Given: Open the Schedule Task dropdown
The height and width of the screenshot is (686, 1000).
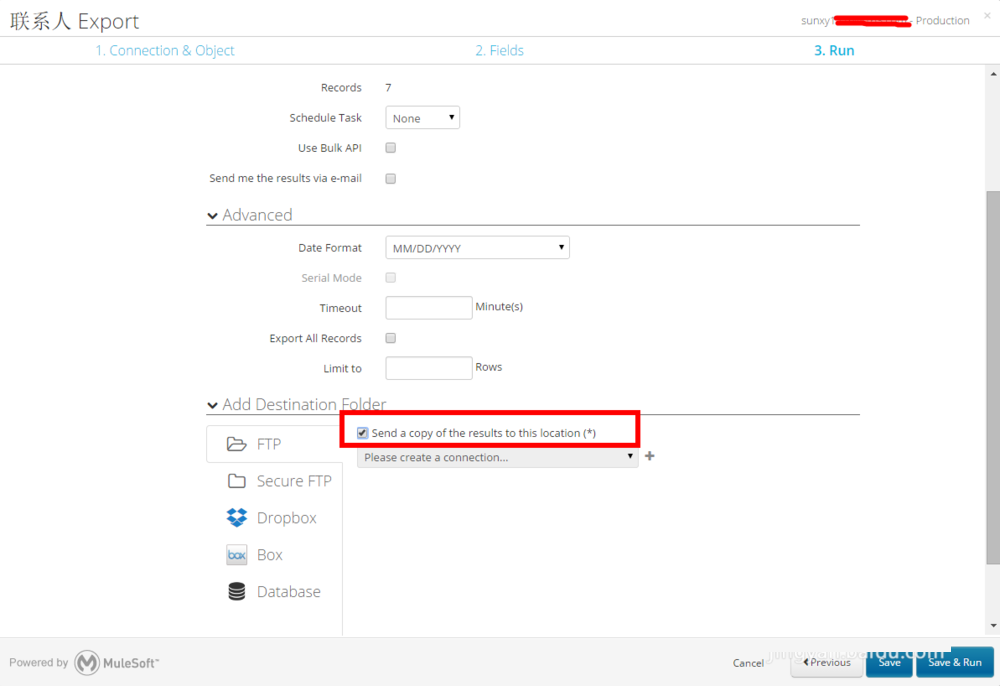Looking at the screenshot, I should (x=422, y=118).
